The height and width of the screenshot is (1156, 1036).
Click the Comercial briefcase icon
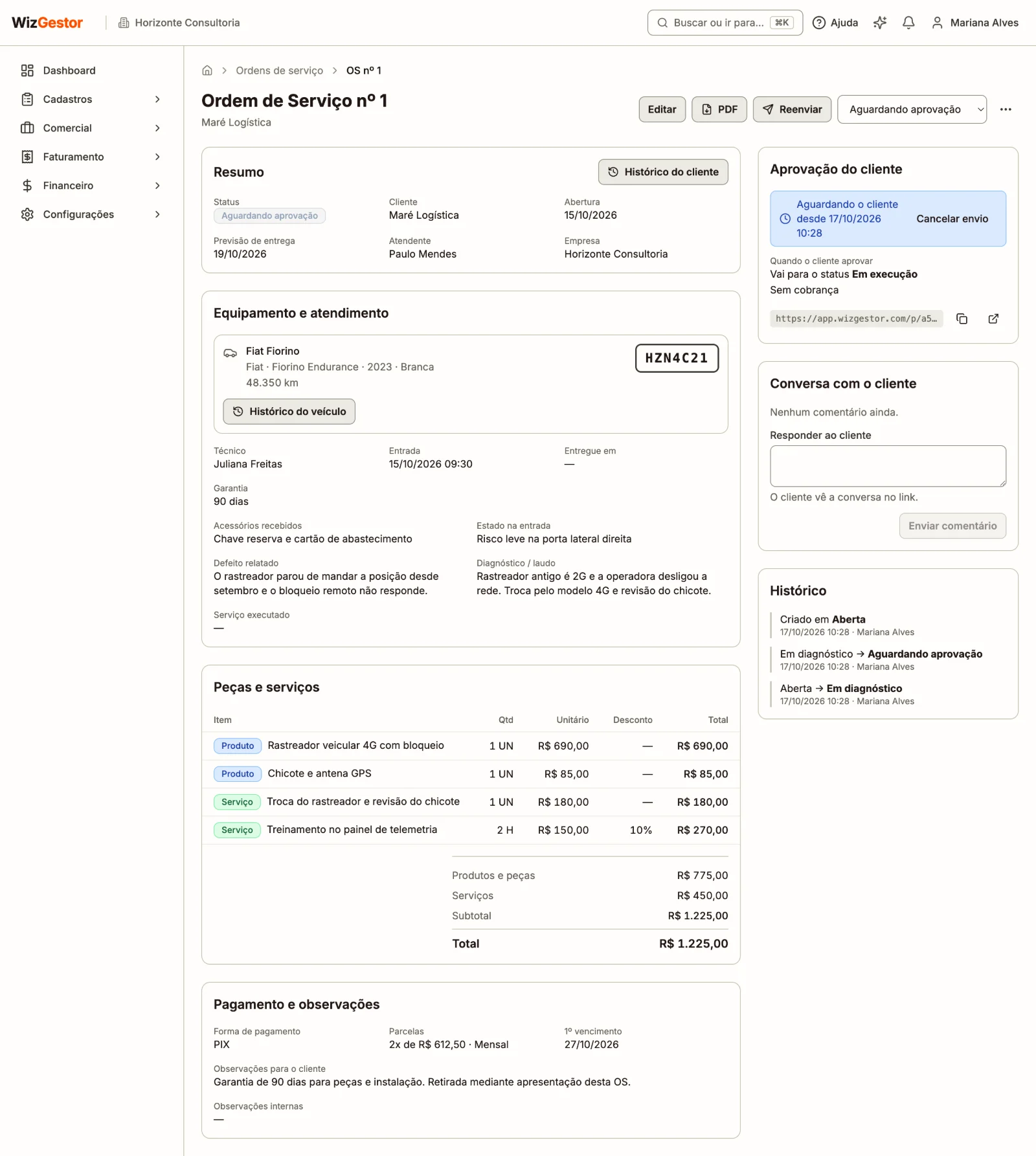coord(27,128)
